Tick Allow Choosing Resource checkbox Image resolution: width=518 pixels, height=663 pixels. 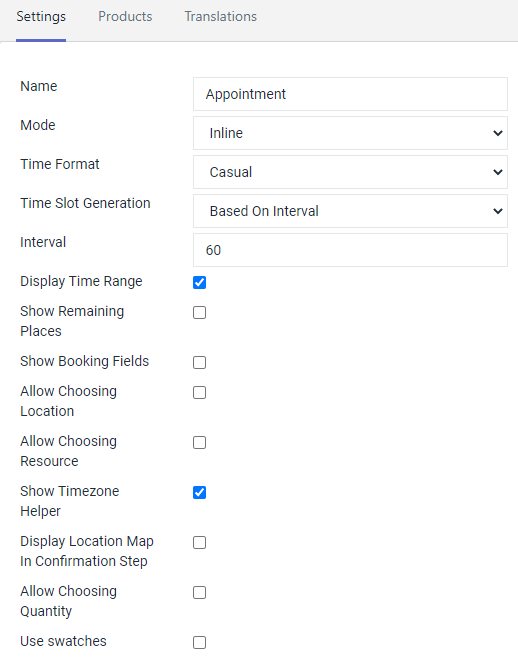click(200, 442)
